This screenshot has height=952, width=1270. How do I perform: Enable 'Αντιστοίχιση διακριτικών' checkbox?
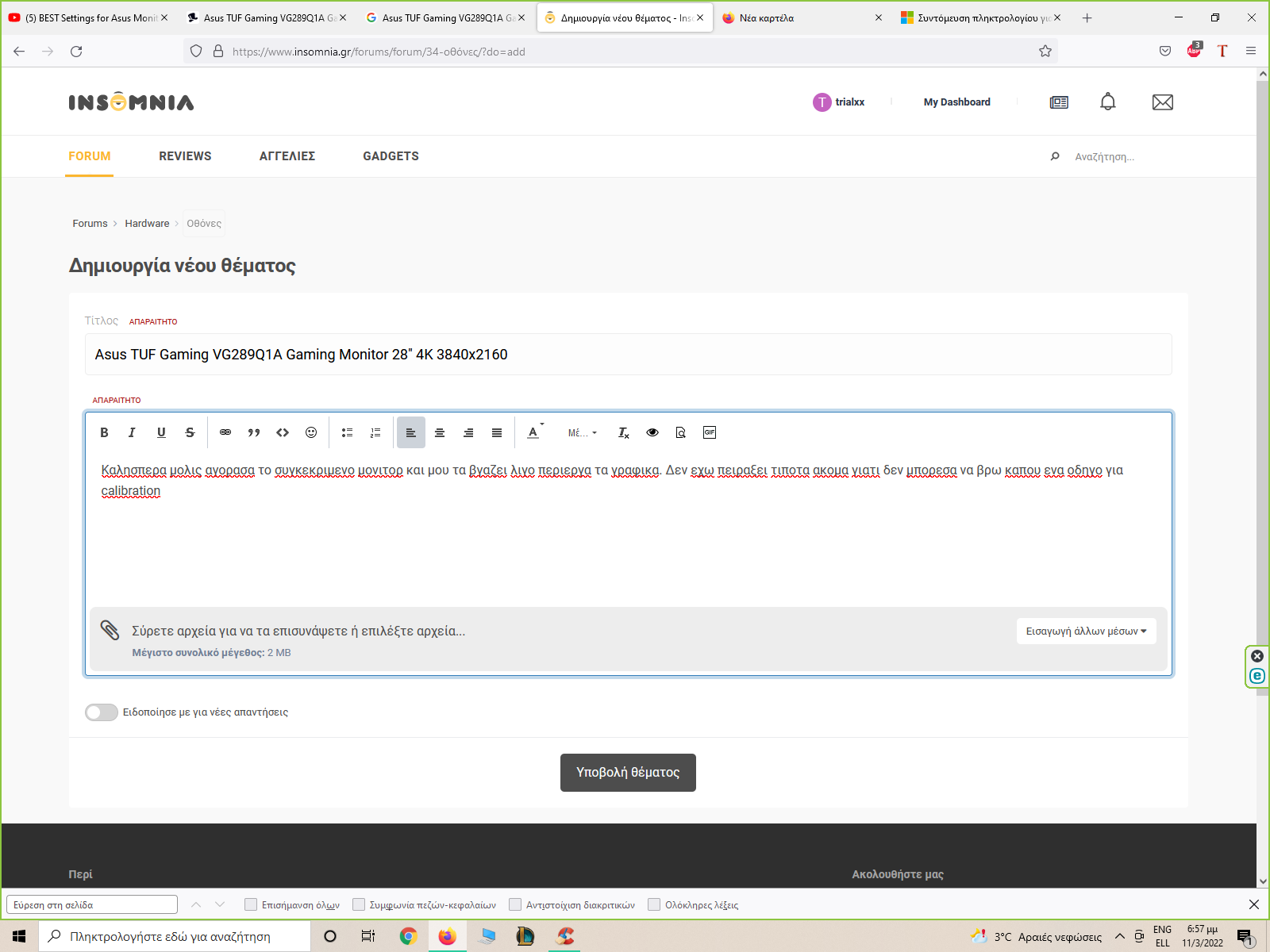[x=515, y=904]
